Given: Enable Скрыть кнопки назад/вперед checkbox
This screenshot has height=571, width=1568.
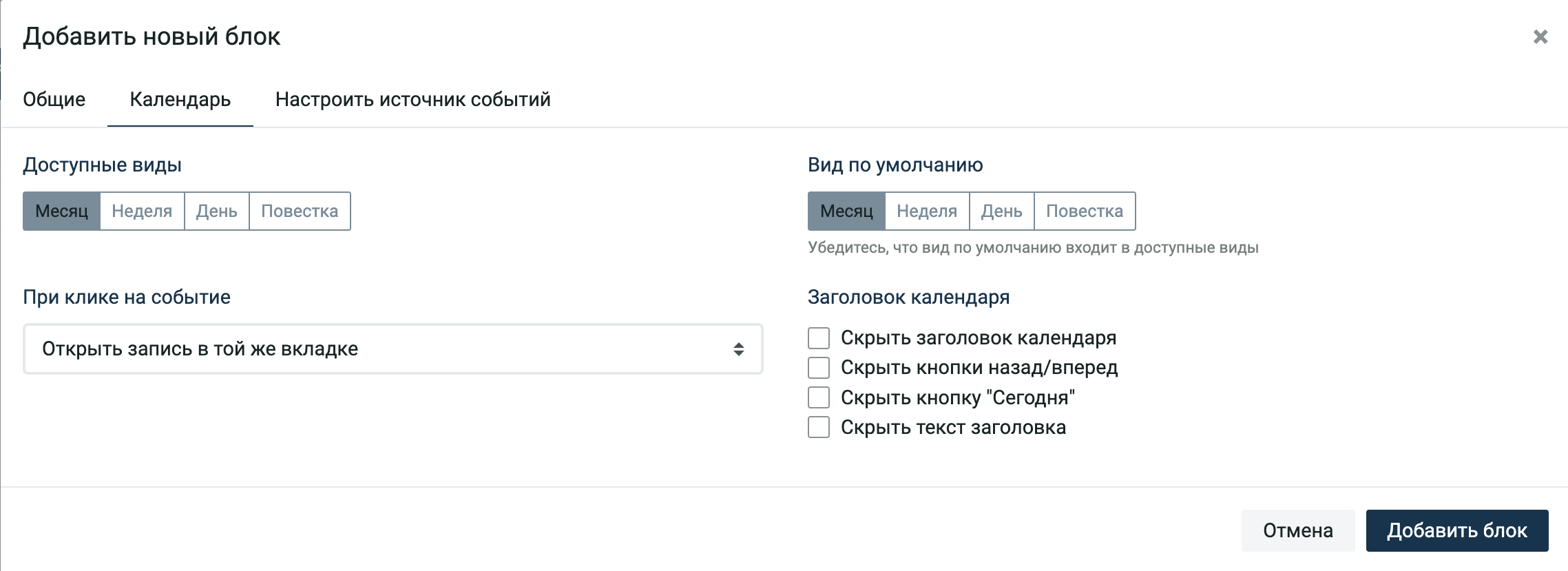Looking at the screenshot, I should 819,368.
